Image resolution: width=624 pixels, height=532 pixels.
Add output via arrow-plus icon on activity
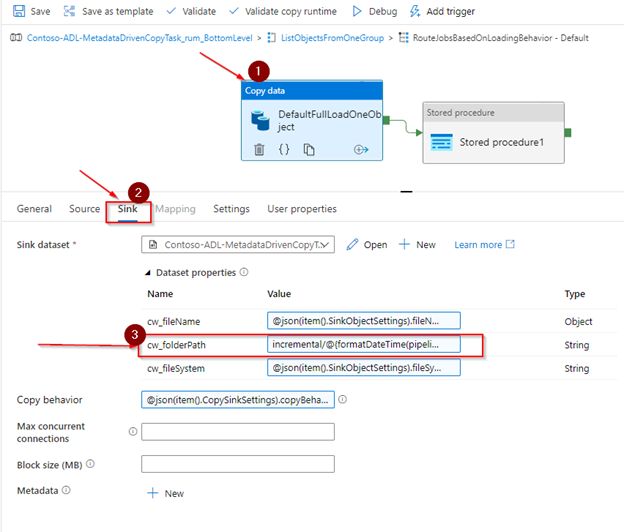pyautogui.click(x=362, y=150)
